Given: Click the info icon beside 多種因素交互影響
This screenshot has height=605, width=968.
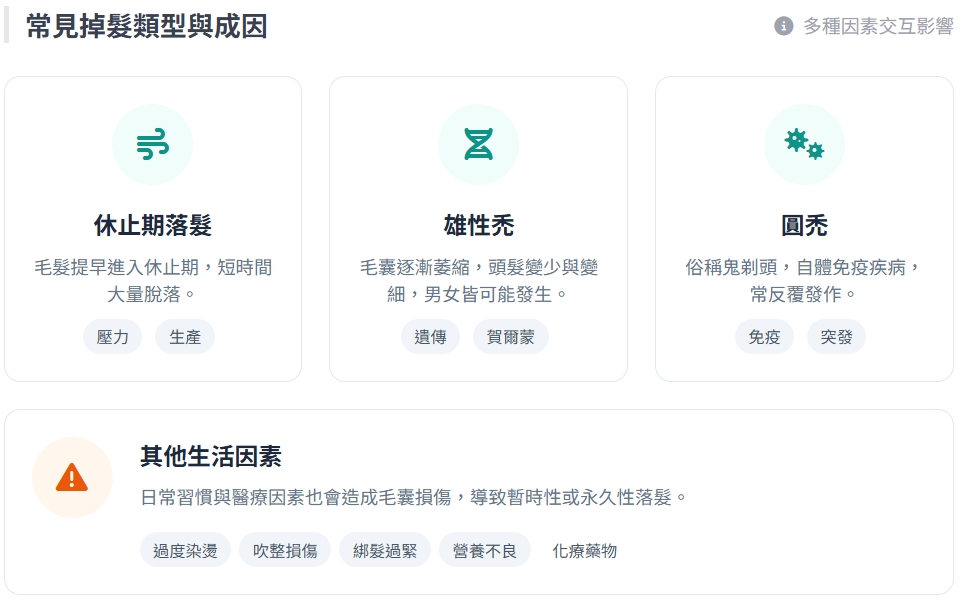Looking at the screenshot, I should coord(784,26).
